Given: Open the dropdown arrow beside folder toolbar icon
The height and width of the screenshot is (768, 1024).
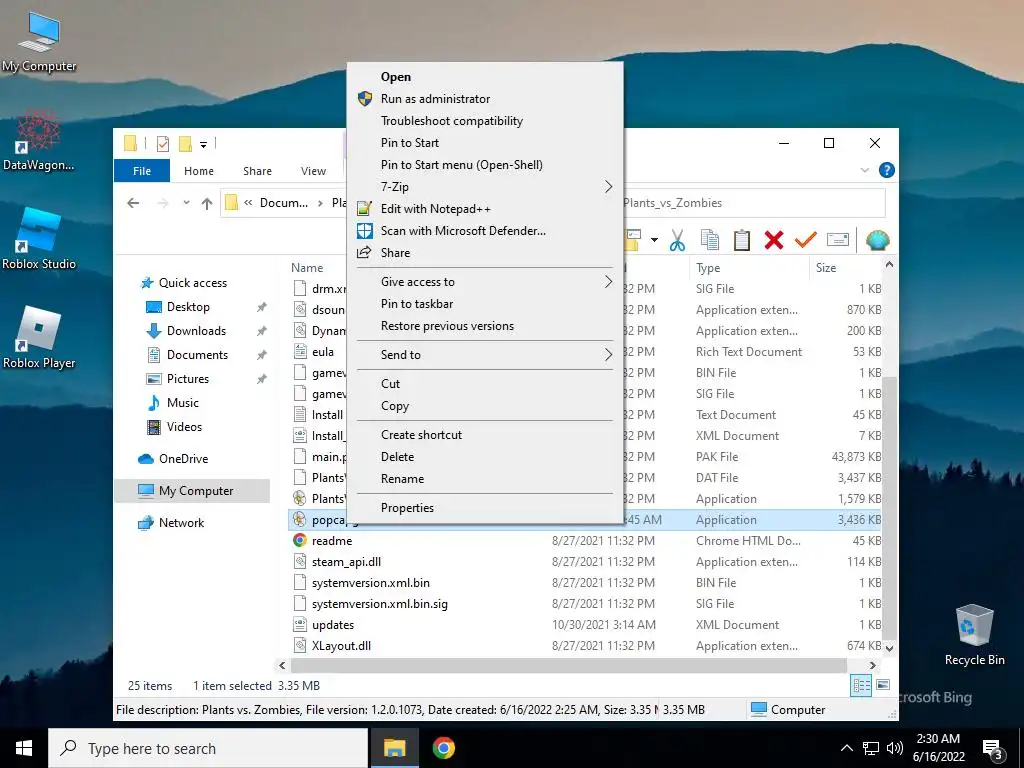Looking at the screenshot, I should (654, 240).
